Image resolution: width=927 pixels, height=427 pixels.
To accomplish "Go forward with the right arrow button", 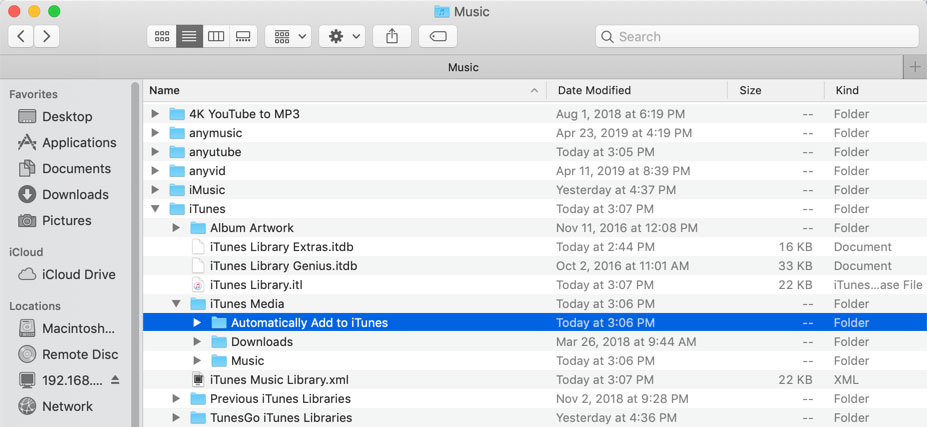I will coord(47,37).
